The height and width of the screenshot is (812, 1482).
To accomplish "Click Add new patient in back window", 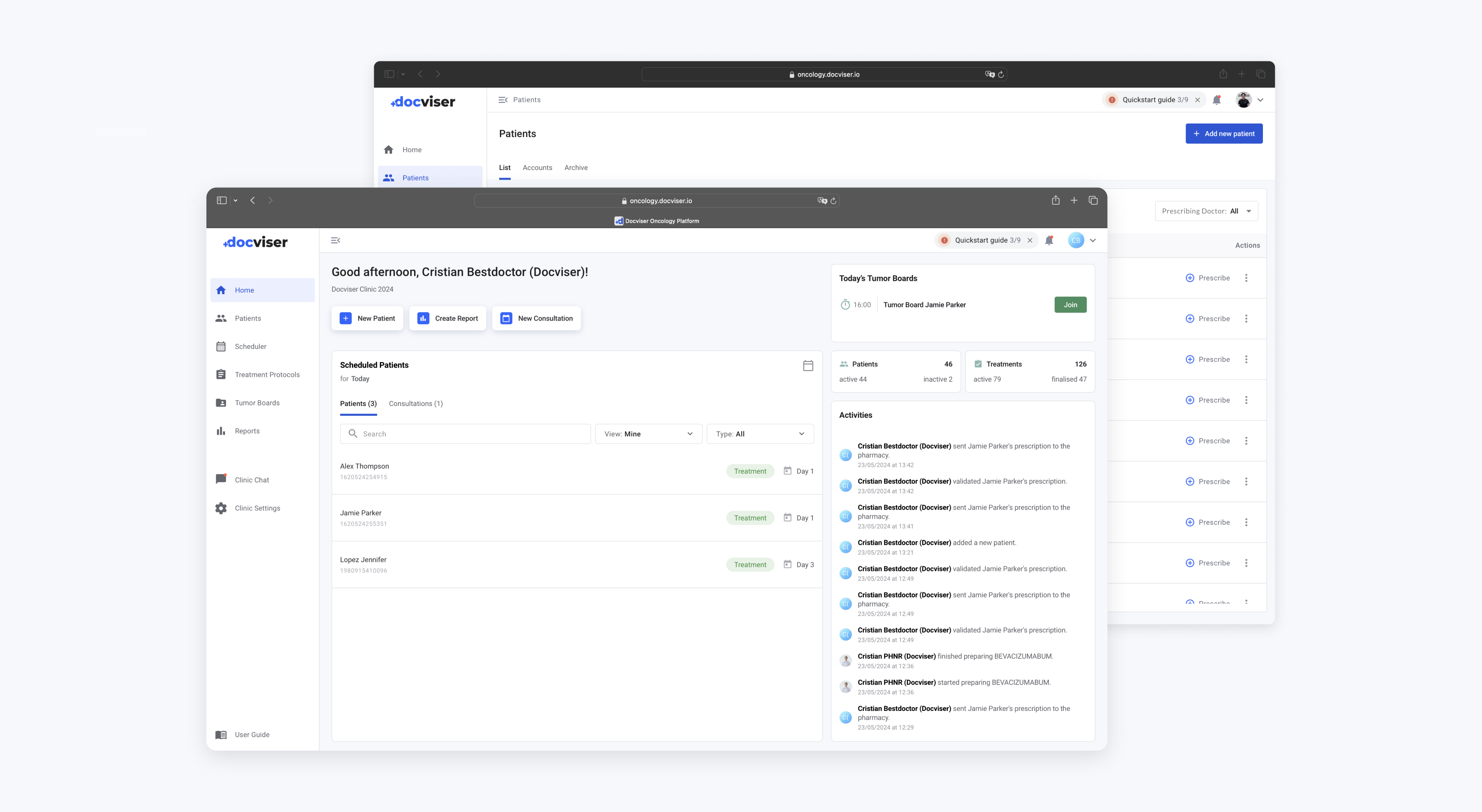I will tap(1224, 133).
